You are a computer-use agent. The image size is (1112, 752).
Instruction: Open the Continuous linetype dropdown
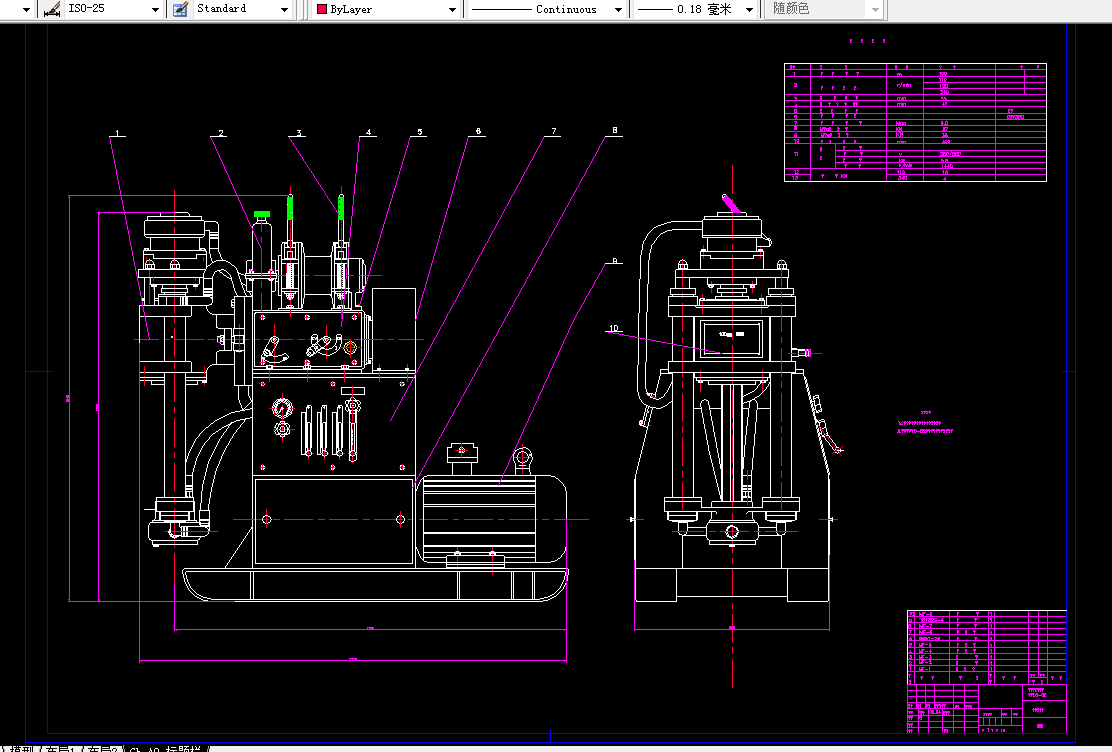pos(618,10)
